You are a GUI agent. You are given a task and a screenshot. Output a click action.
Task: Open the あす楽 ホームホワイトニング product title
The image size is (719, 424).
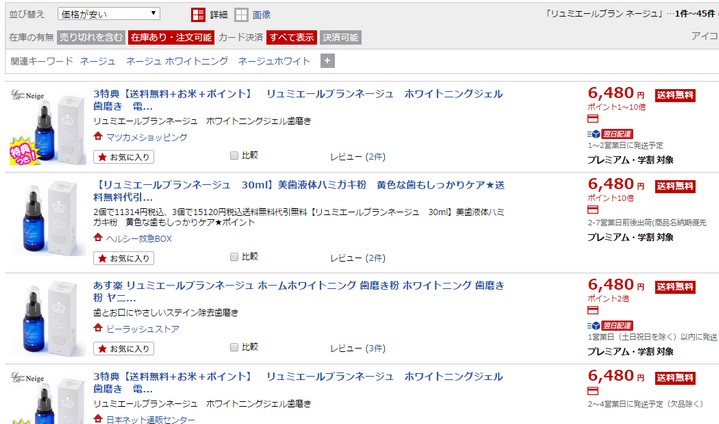(x=299, y=291)
